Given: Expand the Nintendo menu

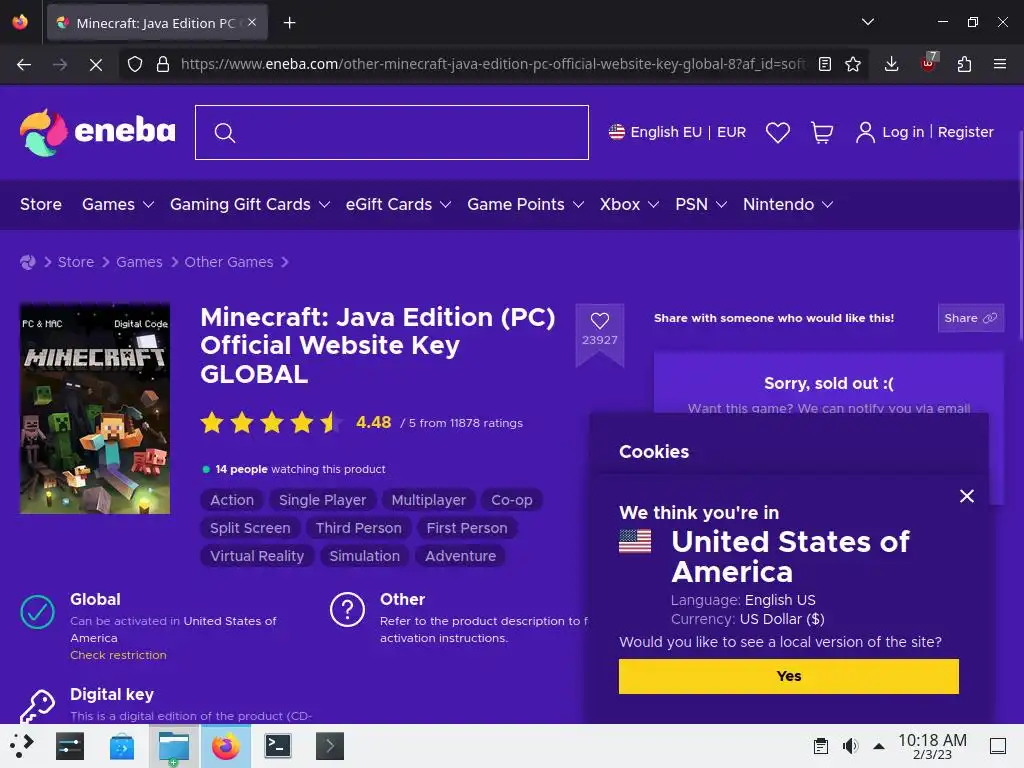Looking at the screenshot, I should coord(788,204).
